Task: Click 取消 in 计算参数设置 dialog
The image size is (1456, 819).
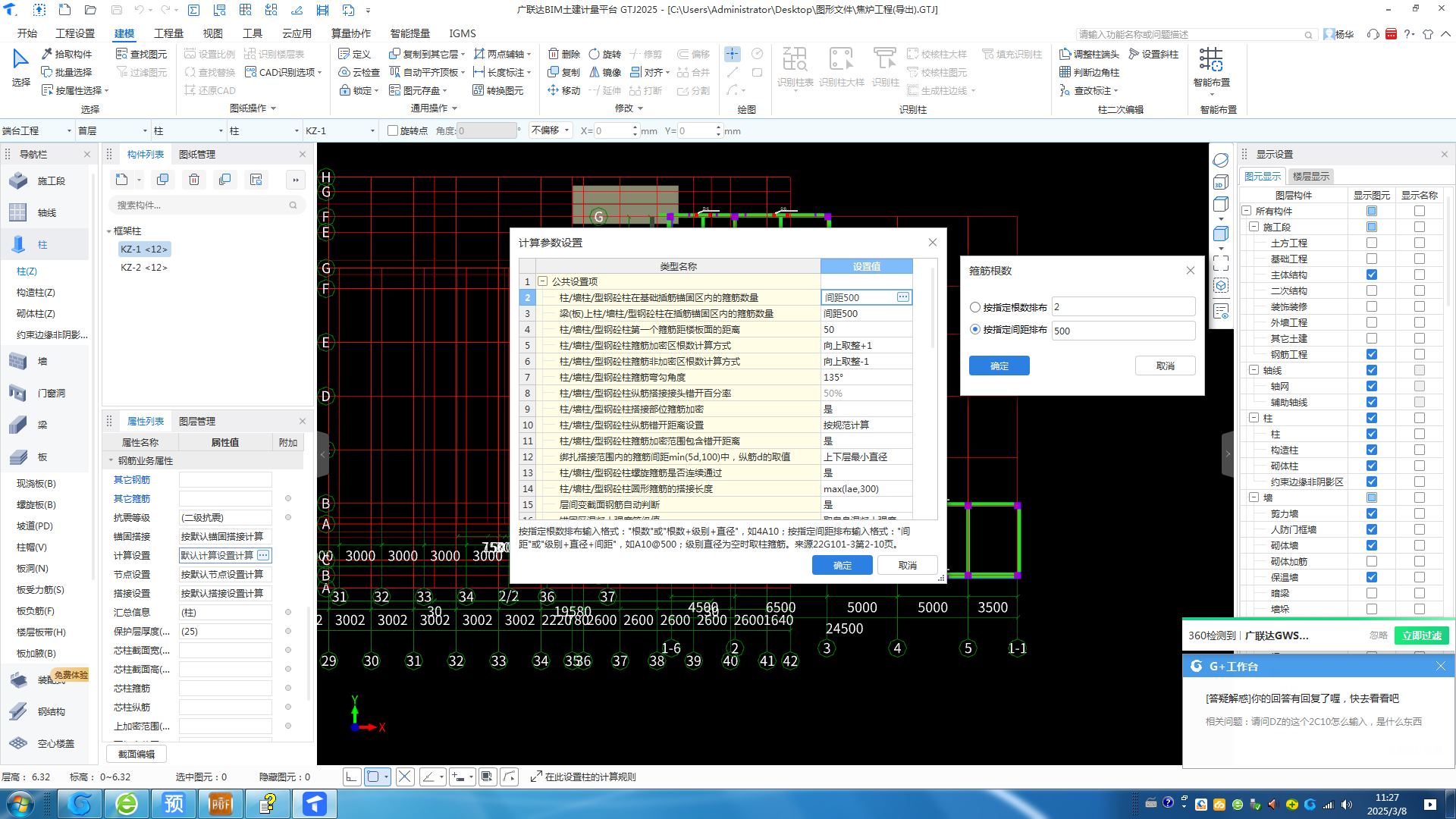Action: tap(907, 565)
